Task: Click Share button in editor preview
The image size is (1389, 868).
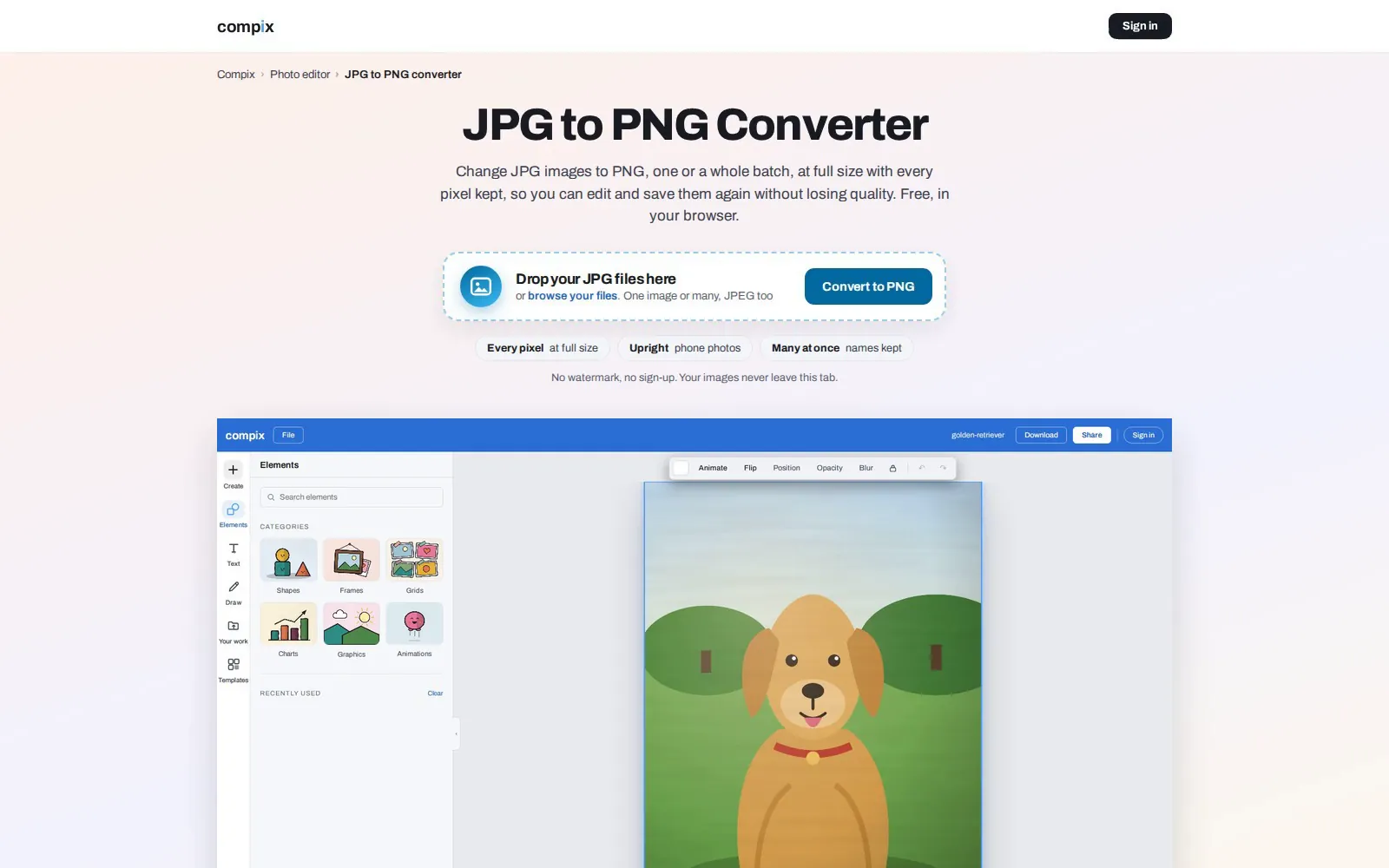Action: pyautogui.click(x=1092, y=435)
